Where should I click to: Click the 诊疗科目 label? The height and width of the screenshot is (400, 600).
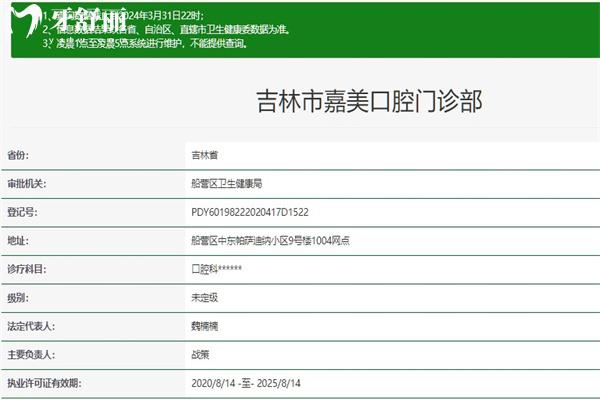point(26,269)
